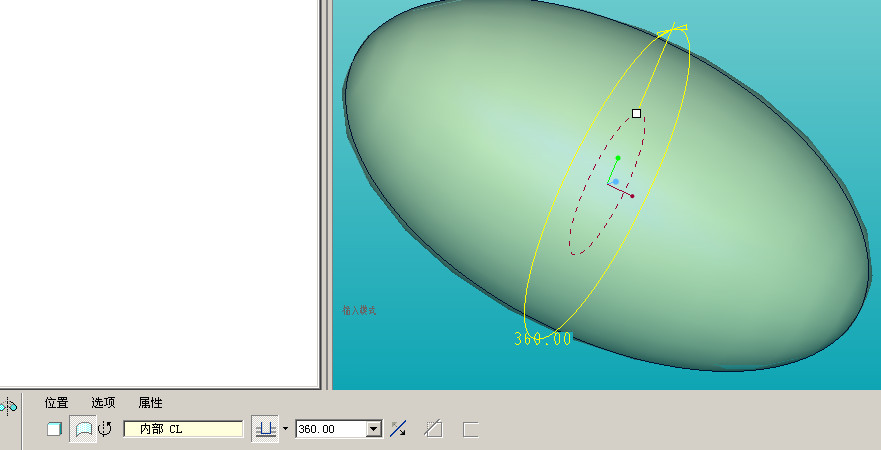Click the 360.00 angle dimension in viewport
881x450 pixels.
[x=542, y=339]
